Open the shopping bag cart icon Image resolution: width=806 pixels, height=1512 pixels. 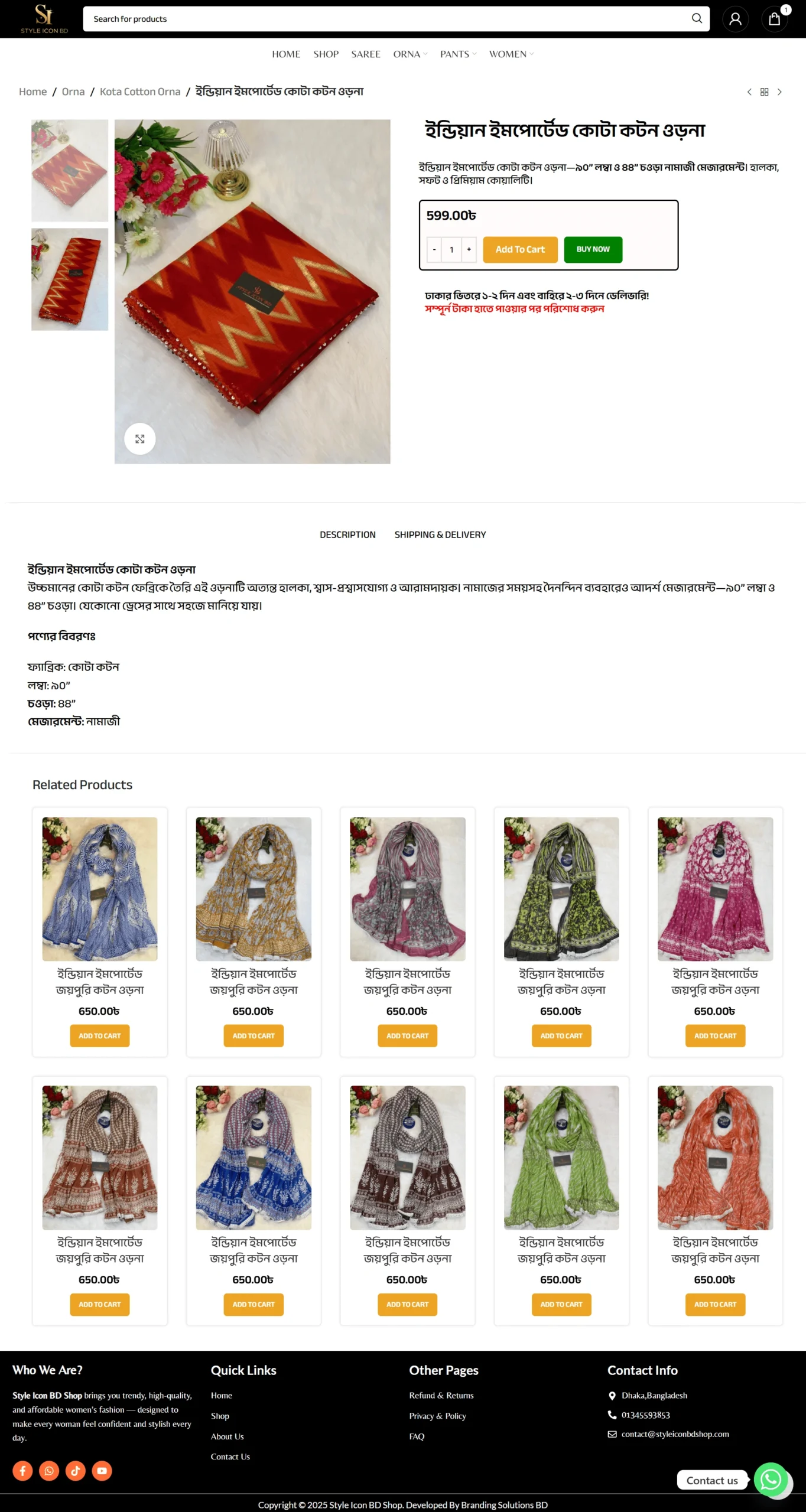pyautogui.click(x=774, y=19)
